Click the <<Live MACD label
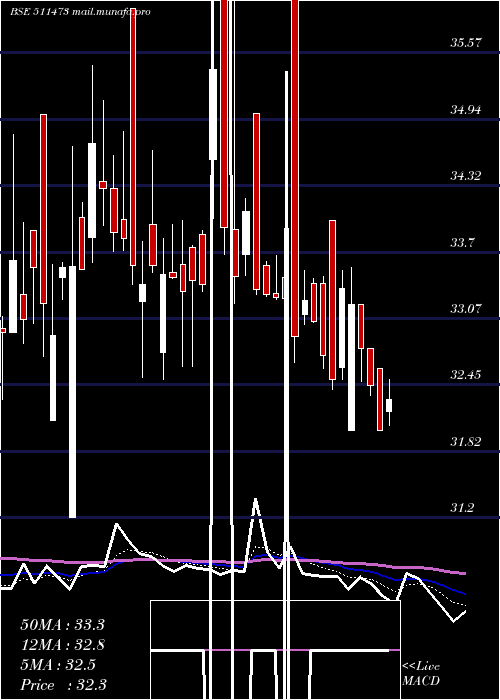 point(421,674)
